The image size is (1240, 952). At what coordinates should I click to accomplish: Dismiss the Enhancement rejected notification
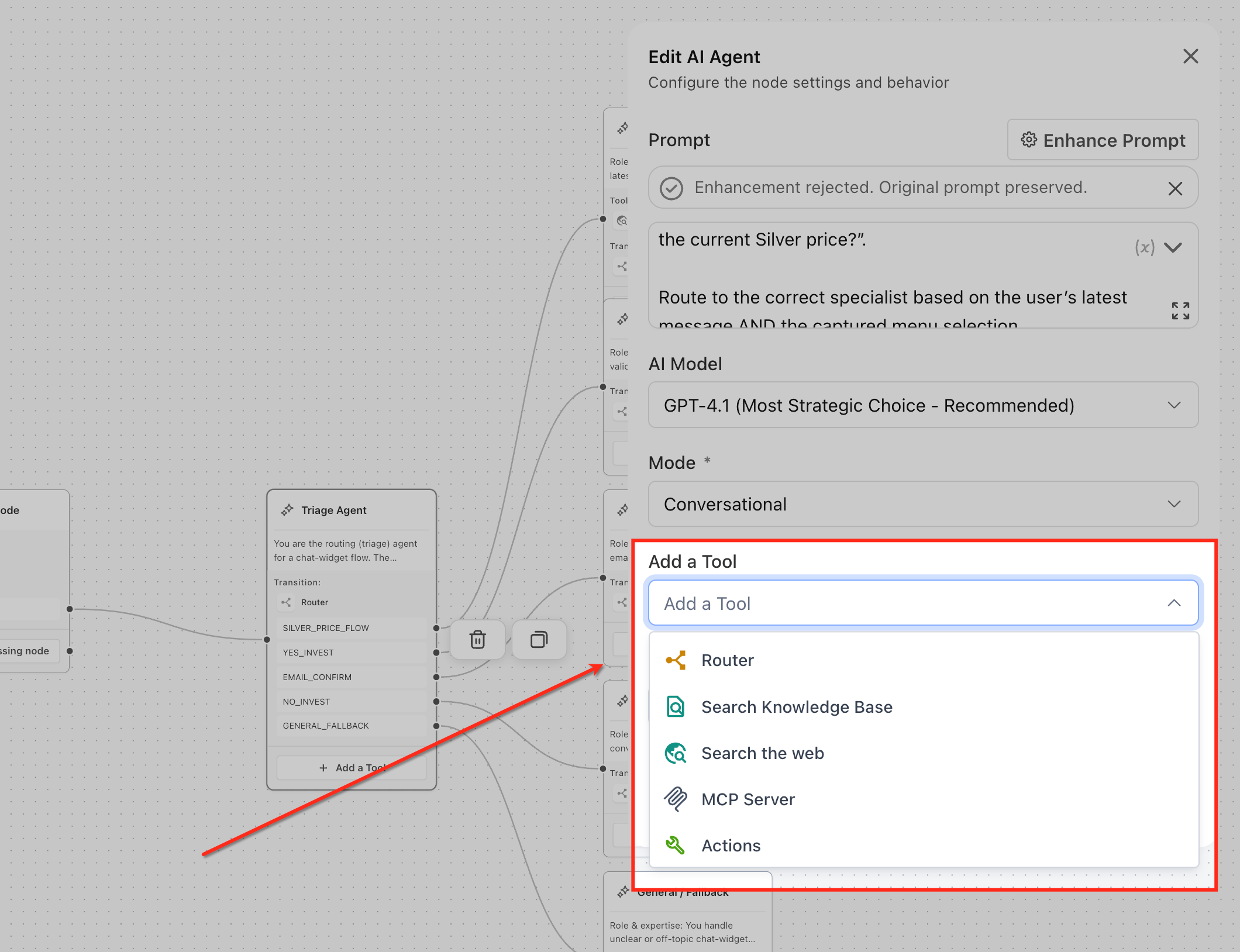[1174, 188]
